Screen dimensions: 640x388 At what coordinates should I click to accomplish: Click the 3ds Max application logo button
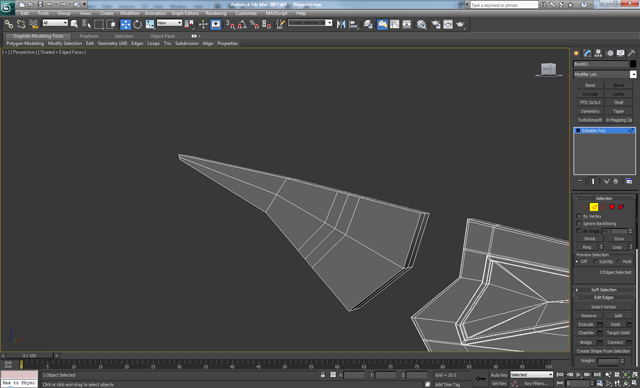(7, 8)
